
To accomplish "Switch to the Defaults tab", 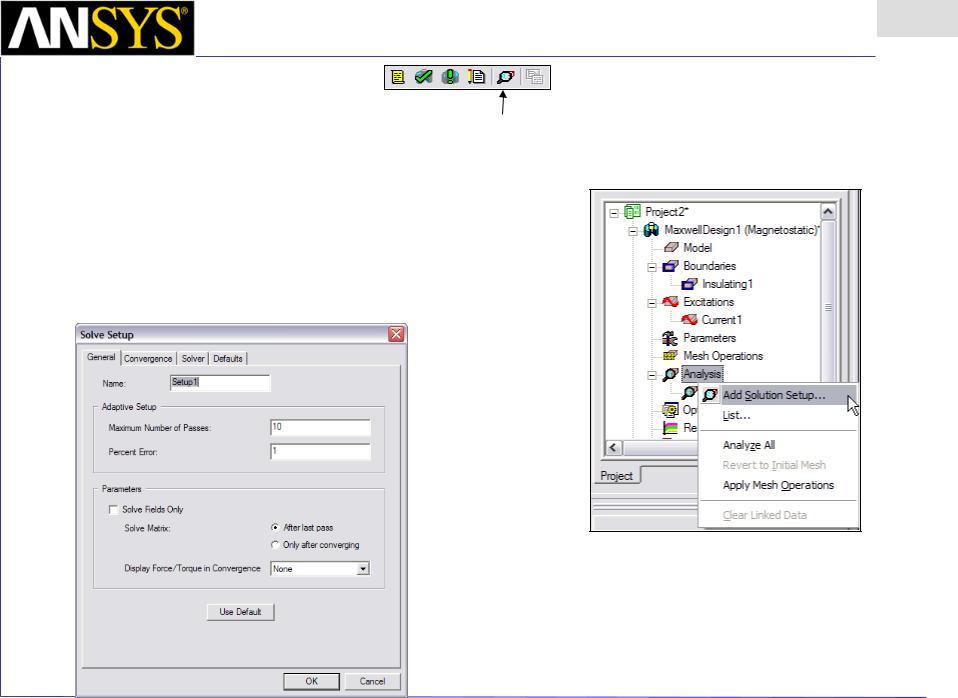I will [228, 359].
